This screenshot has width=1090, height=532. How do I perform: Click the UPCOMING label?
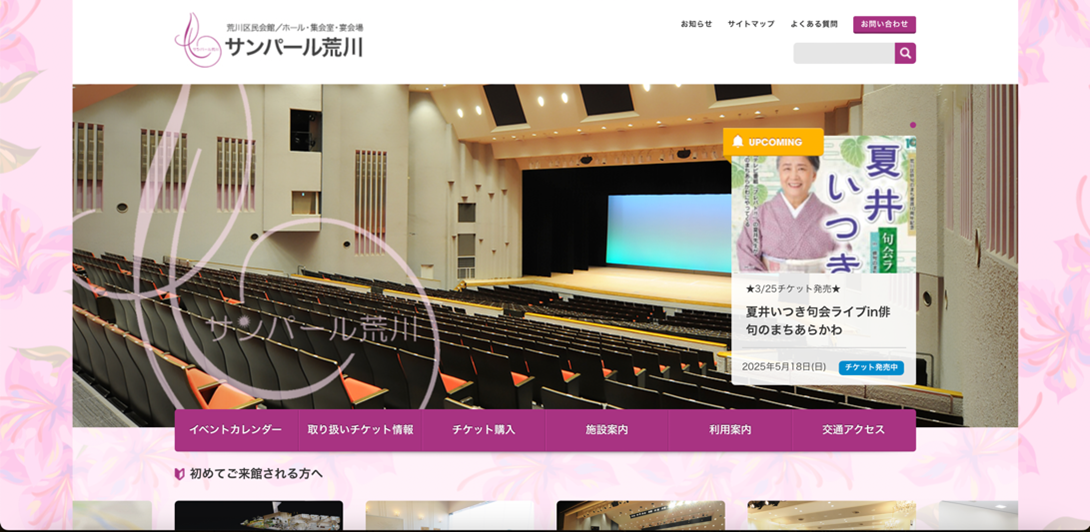pyautogui.click(x=775, y=143)
